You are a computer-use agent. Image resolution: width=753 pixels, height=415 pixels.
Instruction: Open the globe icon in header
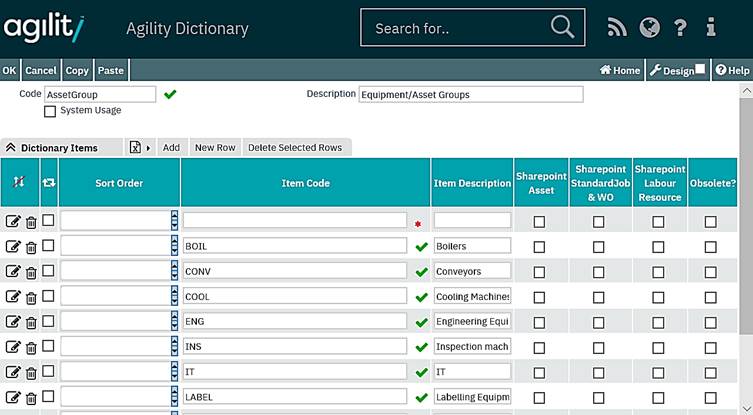(x=649, y=28)
